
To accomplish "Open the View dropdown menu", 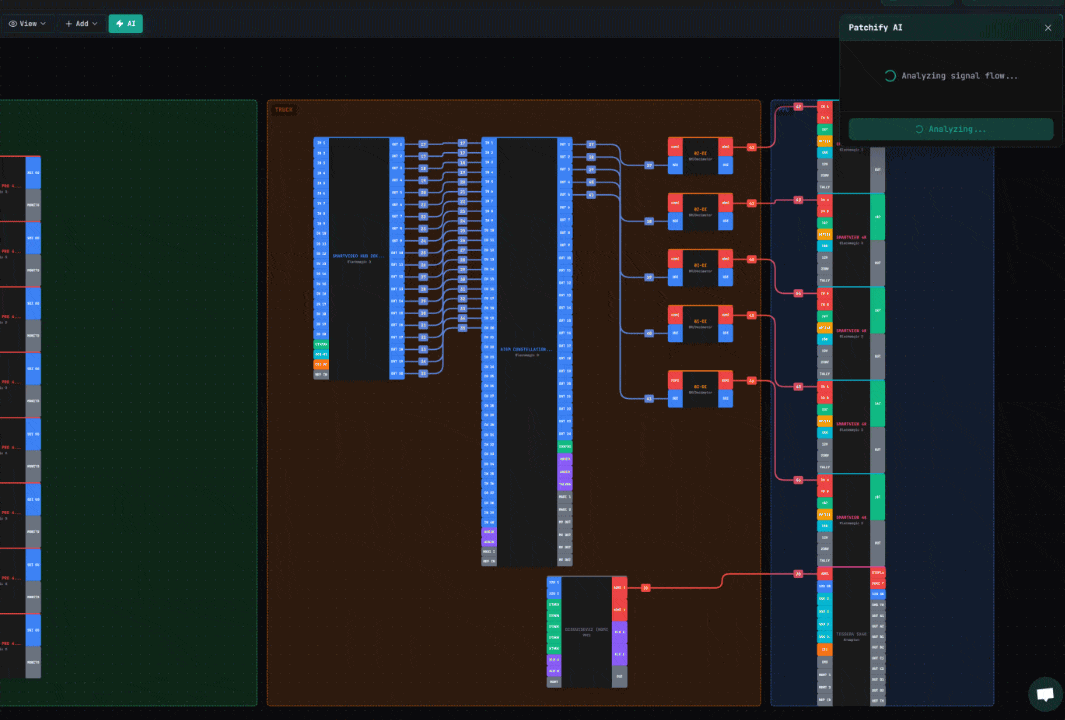I will [x=28, y=24].
